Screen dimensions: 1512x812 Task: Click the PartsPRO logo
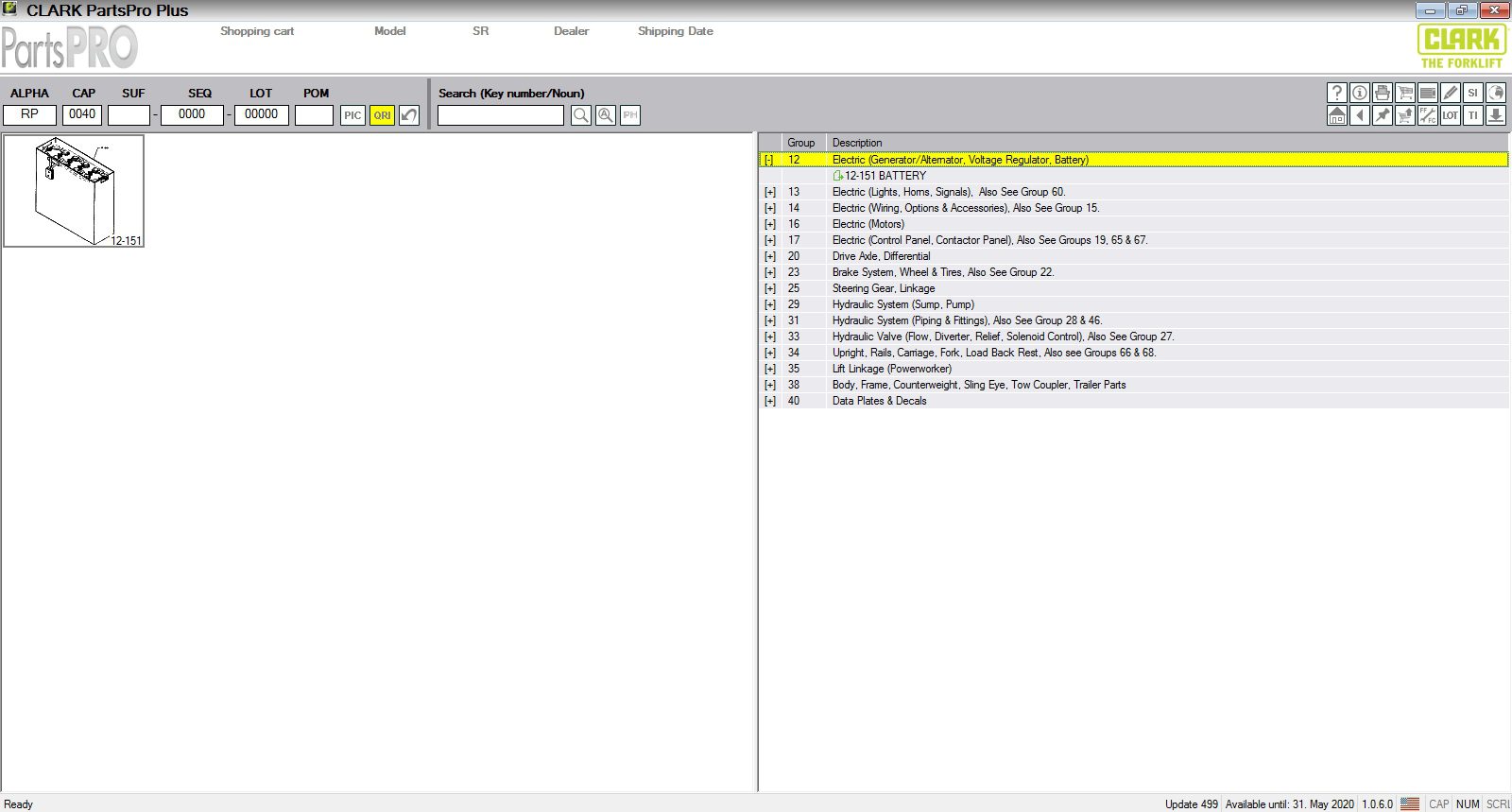pos(70,46)
